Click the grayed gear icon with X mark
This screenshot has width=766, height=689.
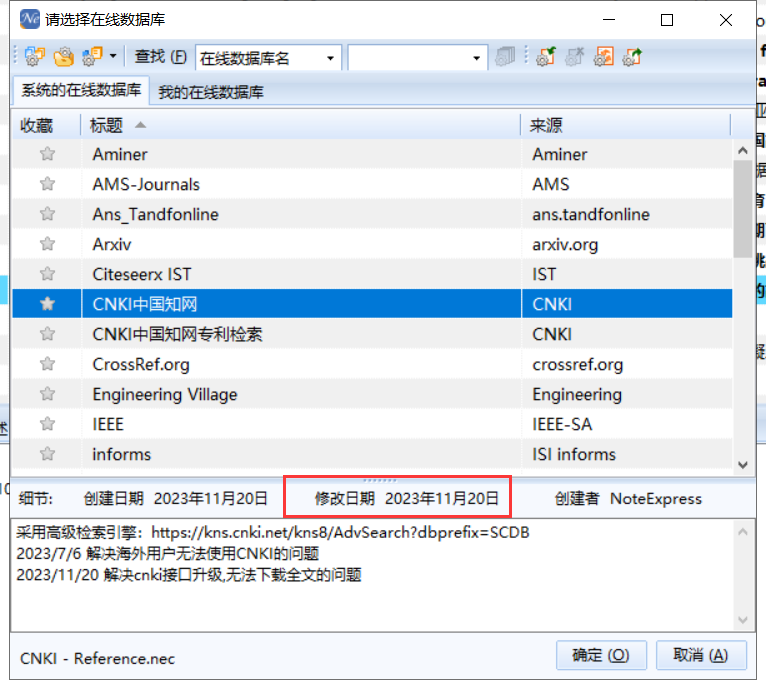574,57
